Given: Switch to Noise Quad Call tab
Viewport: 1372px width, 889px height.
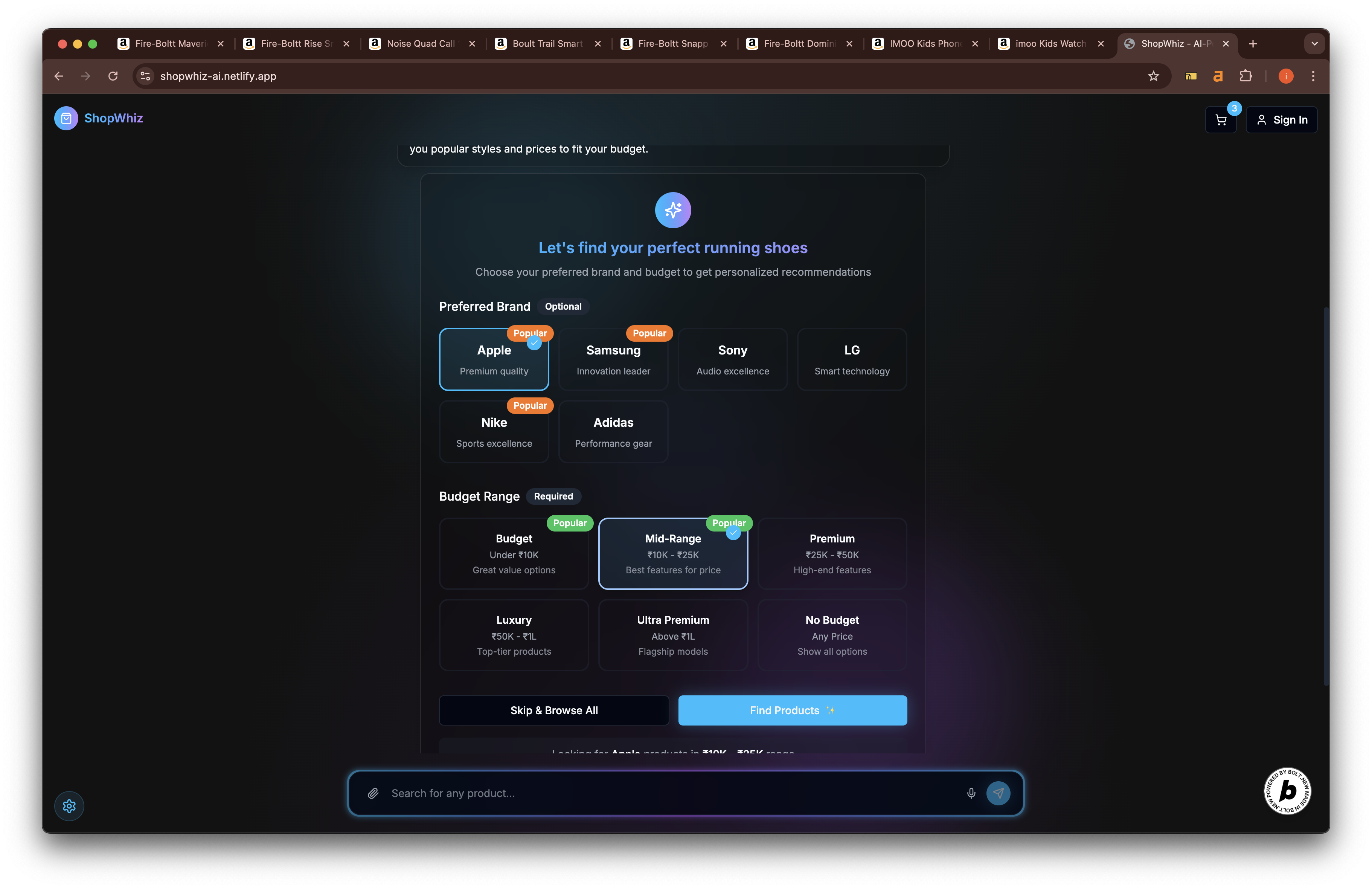Looking at the screenshot, I should [420, 44].
